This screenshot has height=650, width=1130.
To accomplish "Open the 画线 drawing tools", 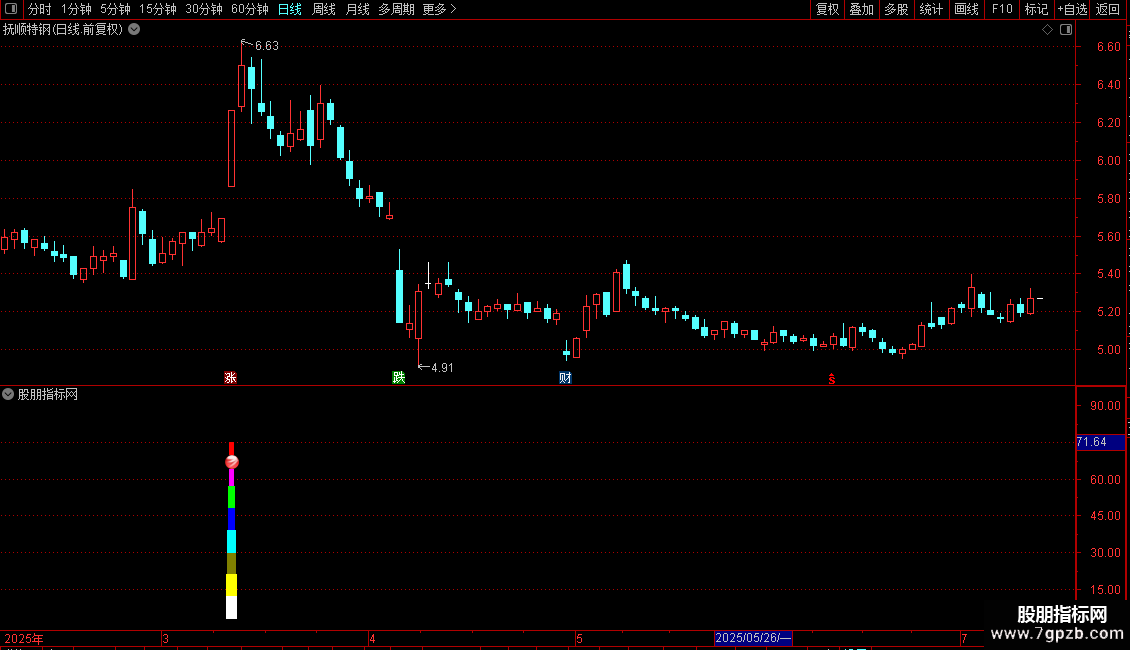I will point(966,9).
